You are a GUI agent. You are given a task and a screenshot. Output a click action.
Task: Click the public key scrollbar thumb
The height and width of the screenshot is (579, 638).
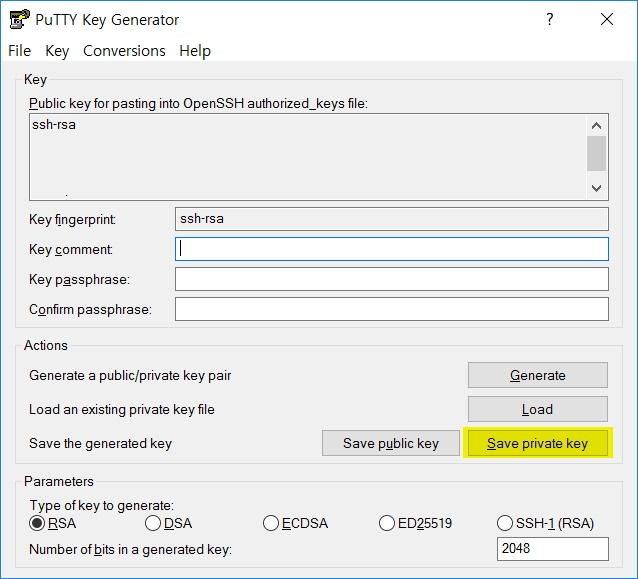596,153
